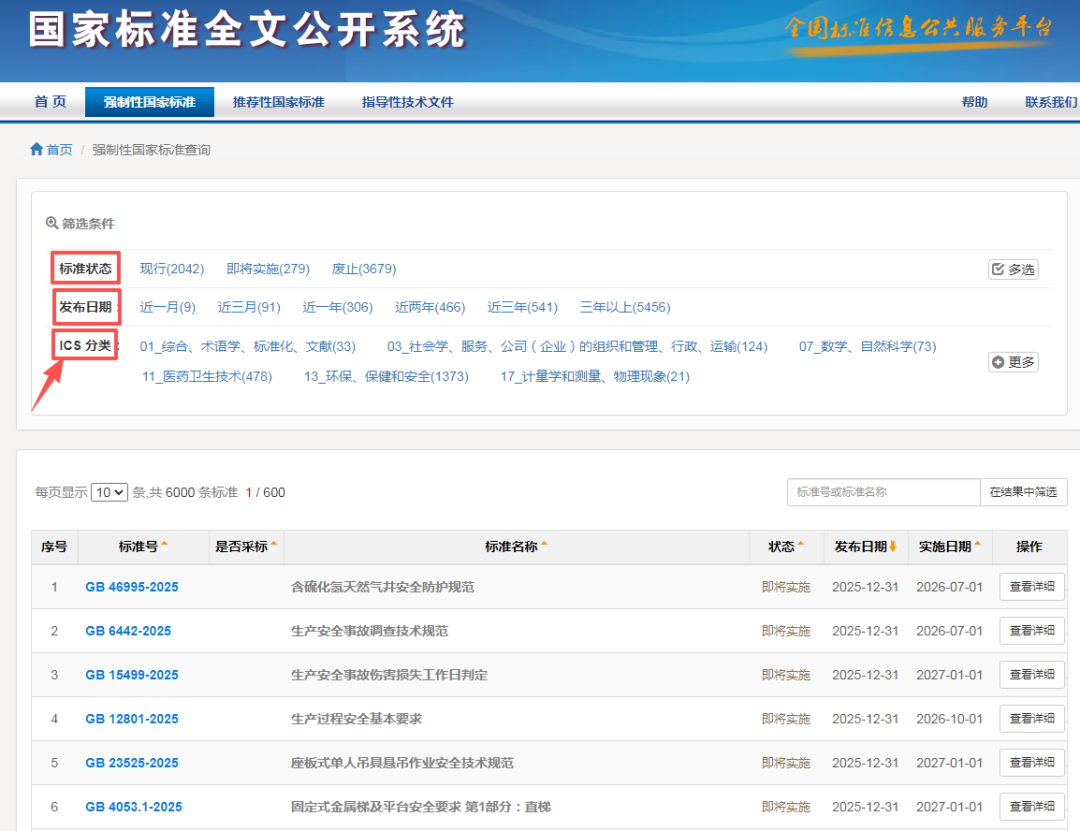Viewport: 1080px width, 831px height.
Task: Click the plus icon on the 更多 button
Action: (999, 362)
